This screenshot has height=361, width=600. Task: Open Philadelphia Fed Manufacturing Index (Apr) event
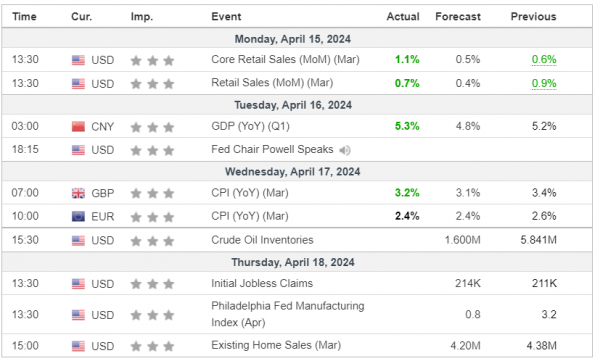(x=288, y=314)
